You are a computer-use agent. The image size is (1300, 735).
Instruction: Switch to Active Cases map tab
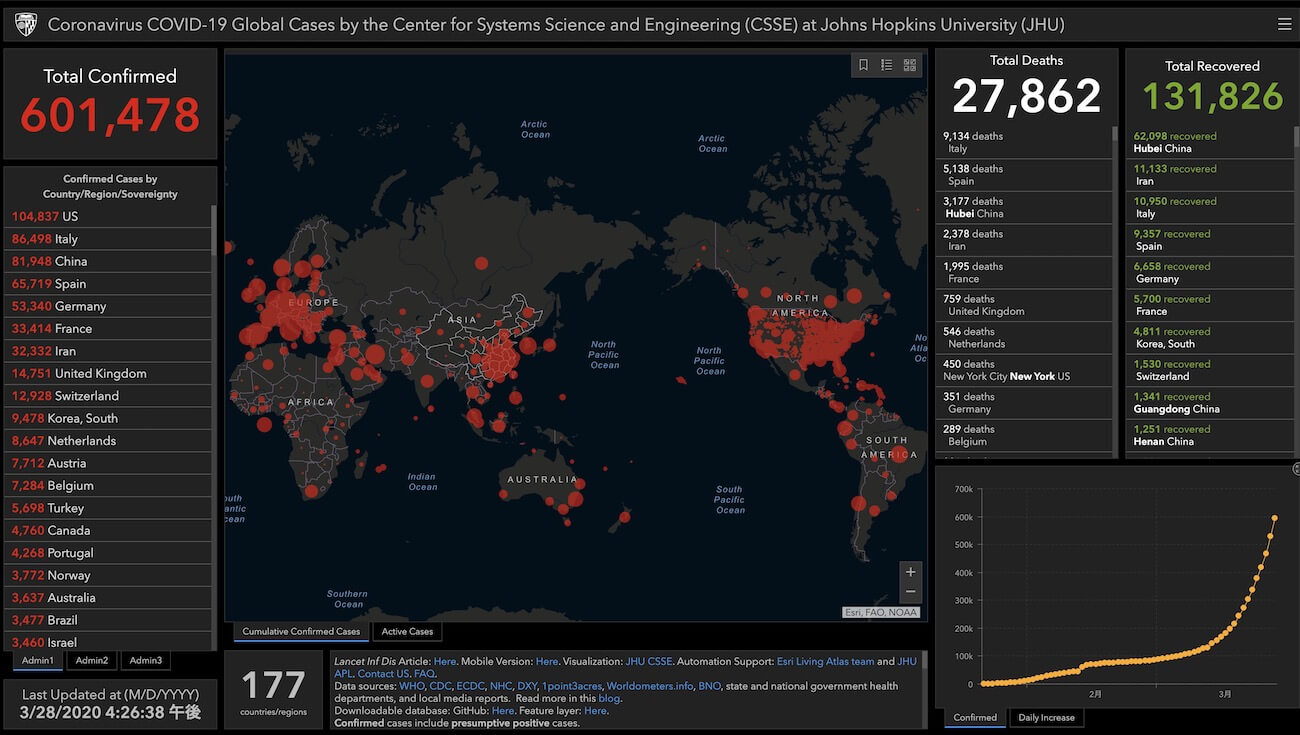407,632
